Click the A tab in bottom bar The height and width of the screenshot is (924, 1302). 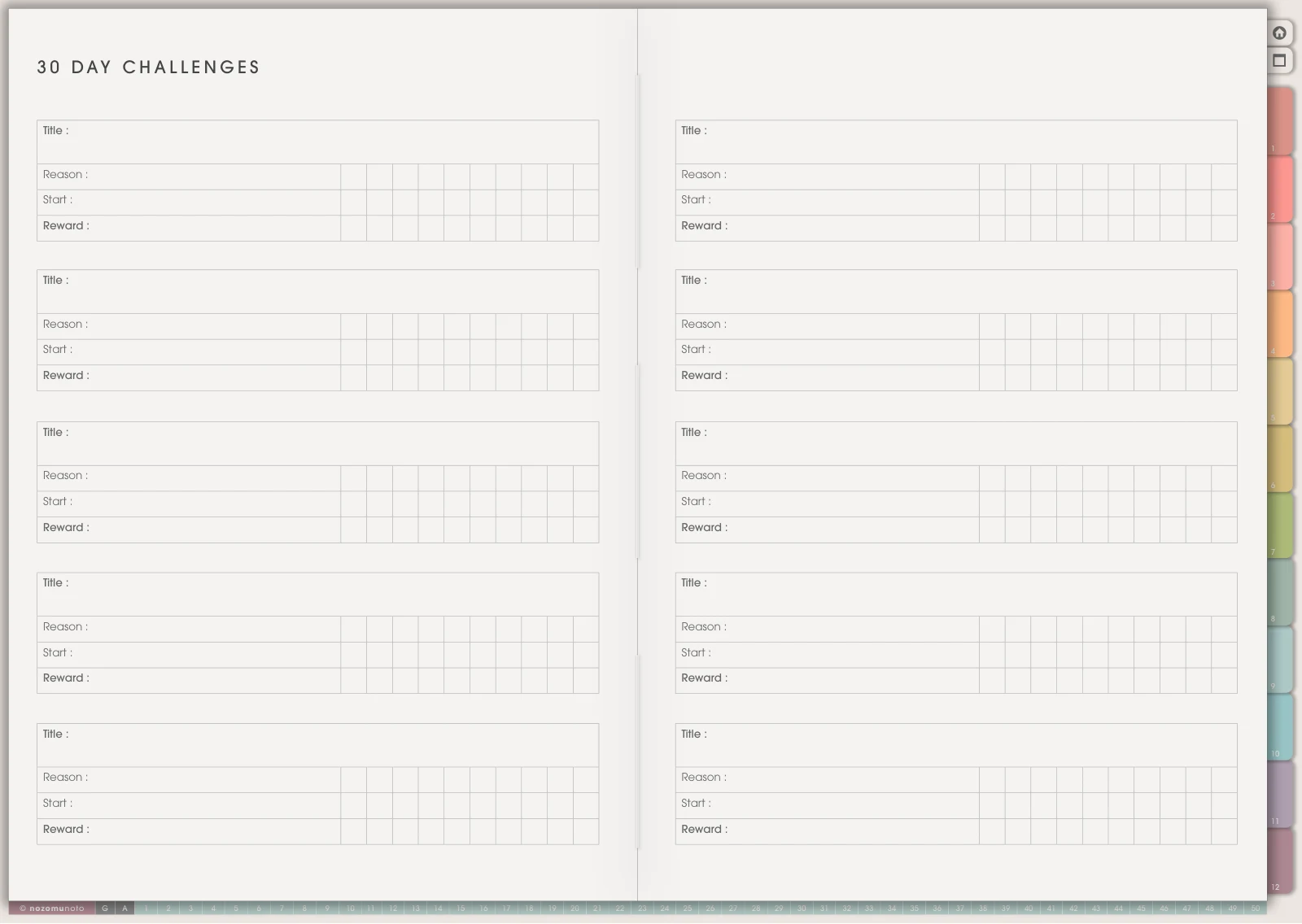[x=125, y=909]
